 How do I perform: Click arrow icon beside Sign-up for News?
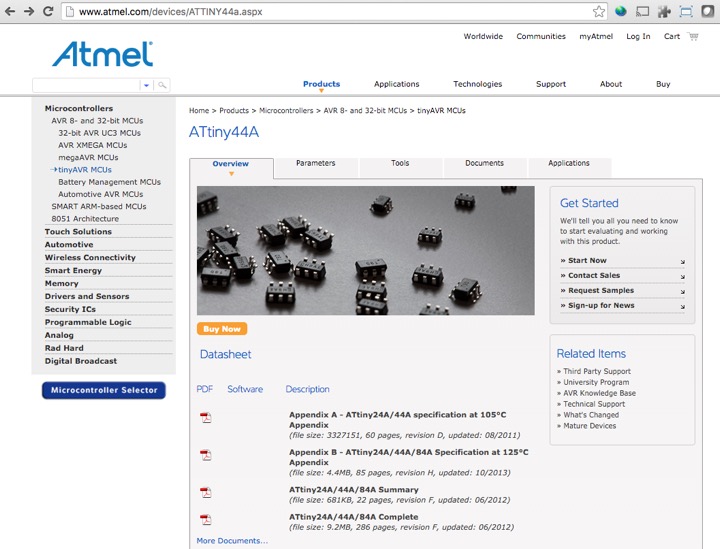click(x=683, y=307)
